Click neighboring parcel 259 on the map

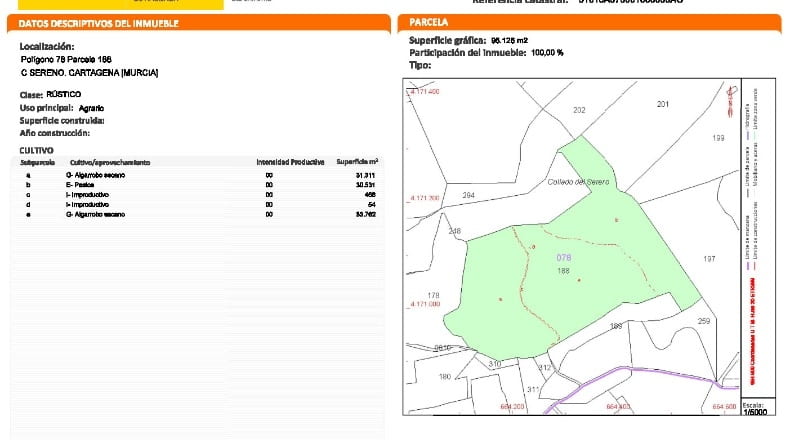click(704, 321)
